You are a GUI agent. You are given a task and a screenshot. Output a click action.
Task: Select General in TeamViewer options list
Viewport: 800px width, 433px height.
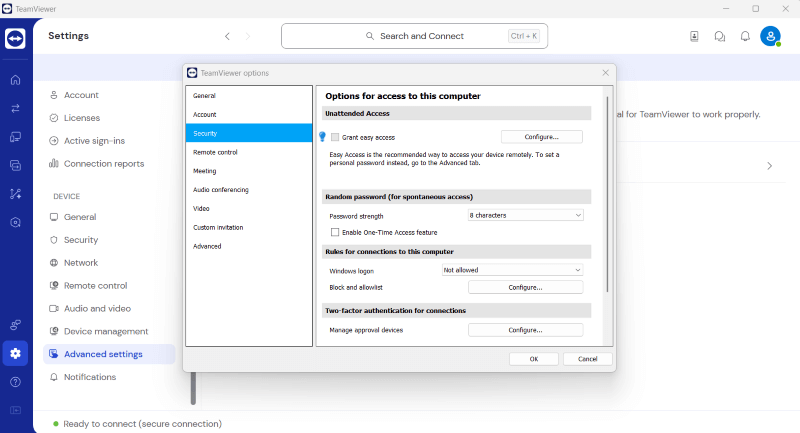point(249,95)
